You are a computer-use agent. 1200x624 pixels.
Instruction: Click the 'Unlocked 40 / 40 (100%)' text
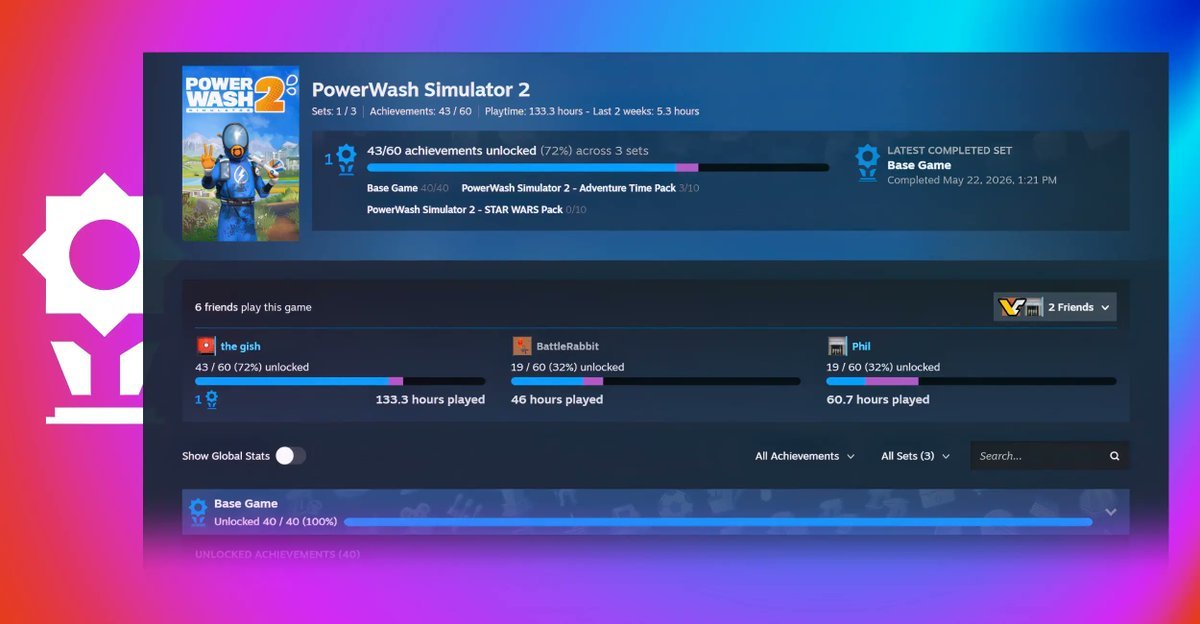coord(276,521)
